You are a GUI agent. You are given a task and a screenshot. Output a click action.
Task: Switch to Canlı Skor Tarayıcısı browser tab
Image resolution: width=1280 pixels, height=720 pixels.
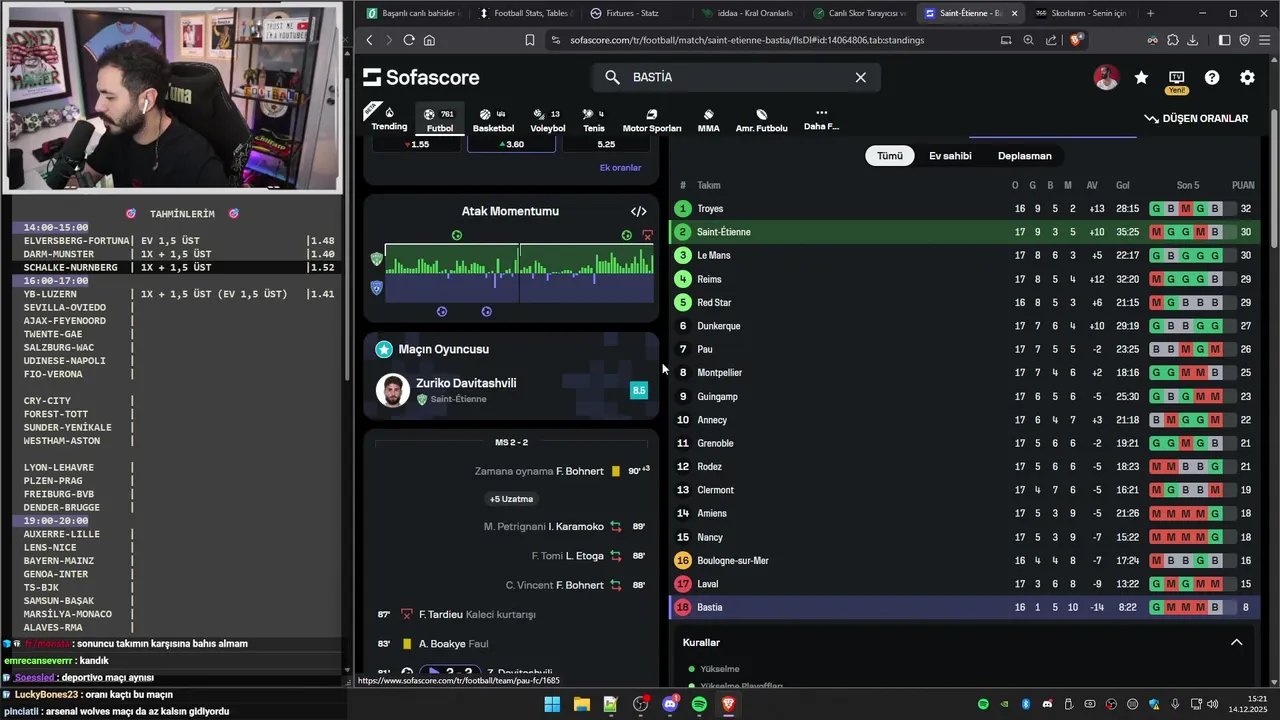point(858,13)
